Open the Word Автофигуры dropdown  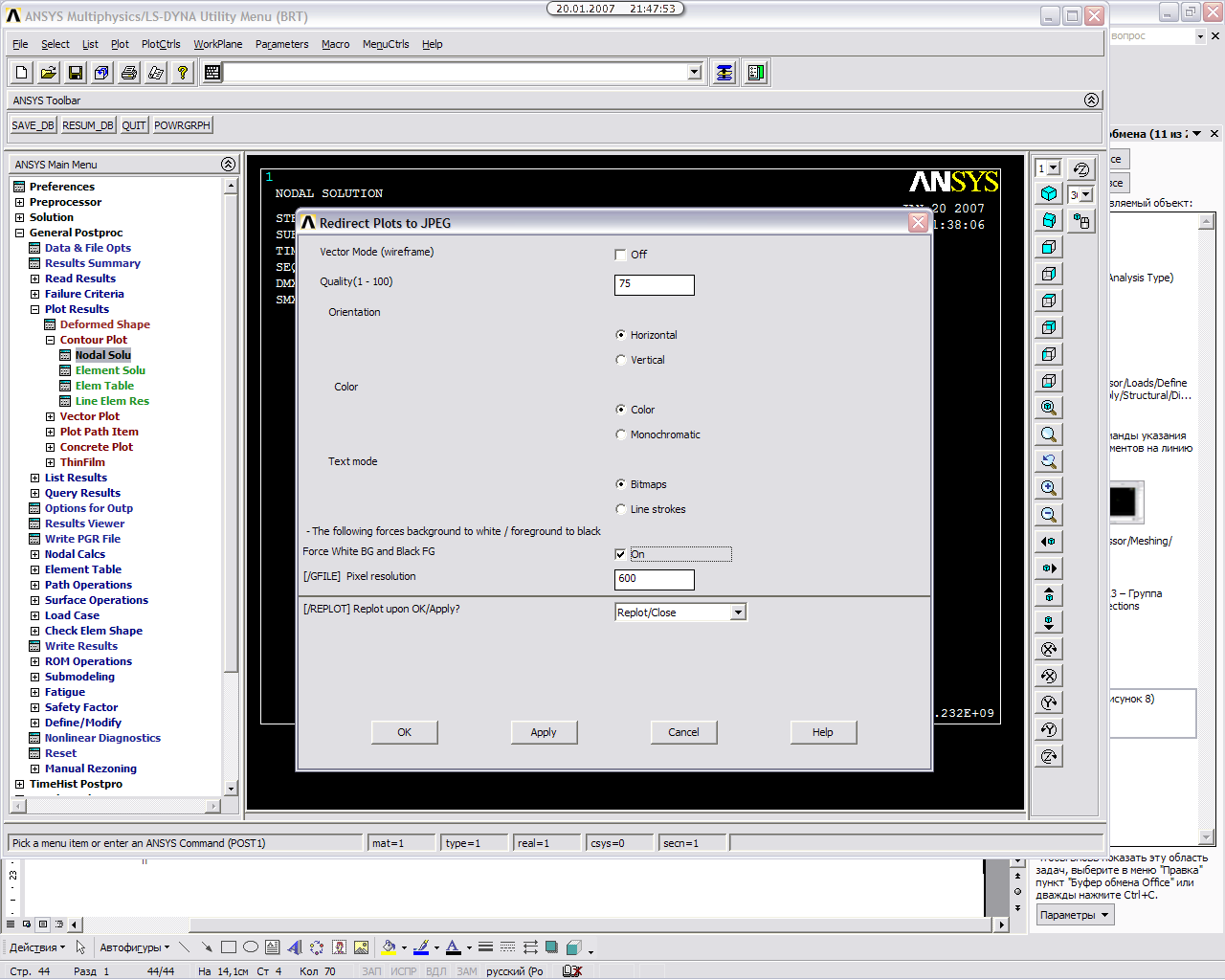point(135,947)
